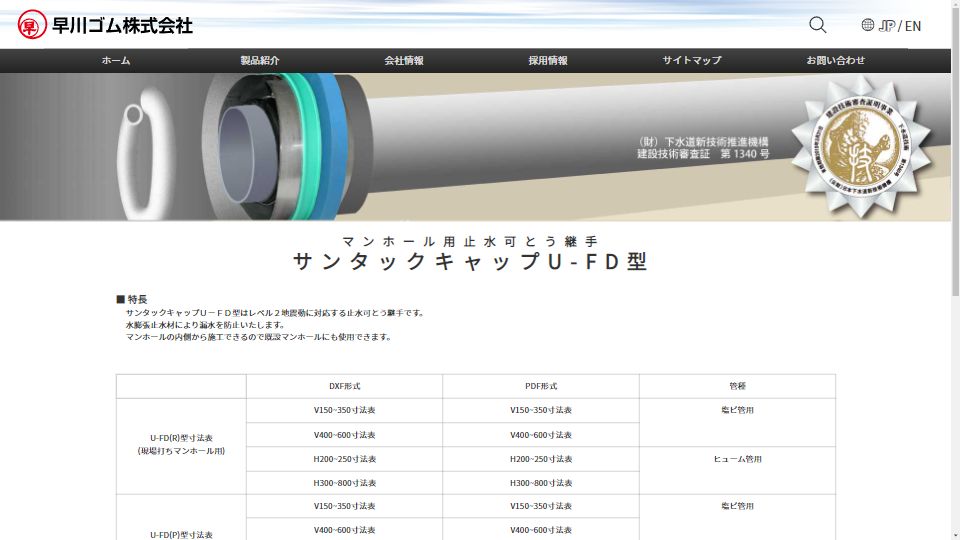Switch language to JP
Image resolution: width=960 pixels, height=540 pixels.
click(x=887, y=26)
